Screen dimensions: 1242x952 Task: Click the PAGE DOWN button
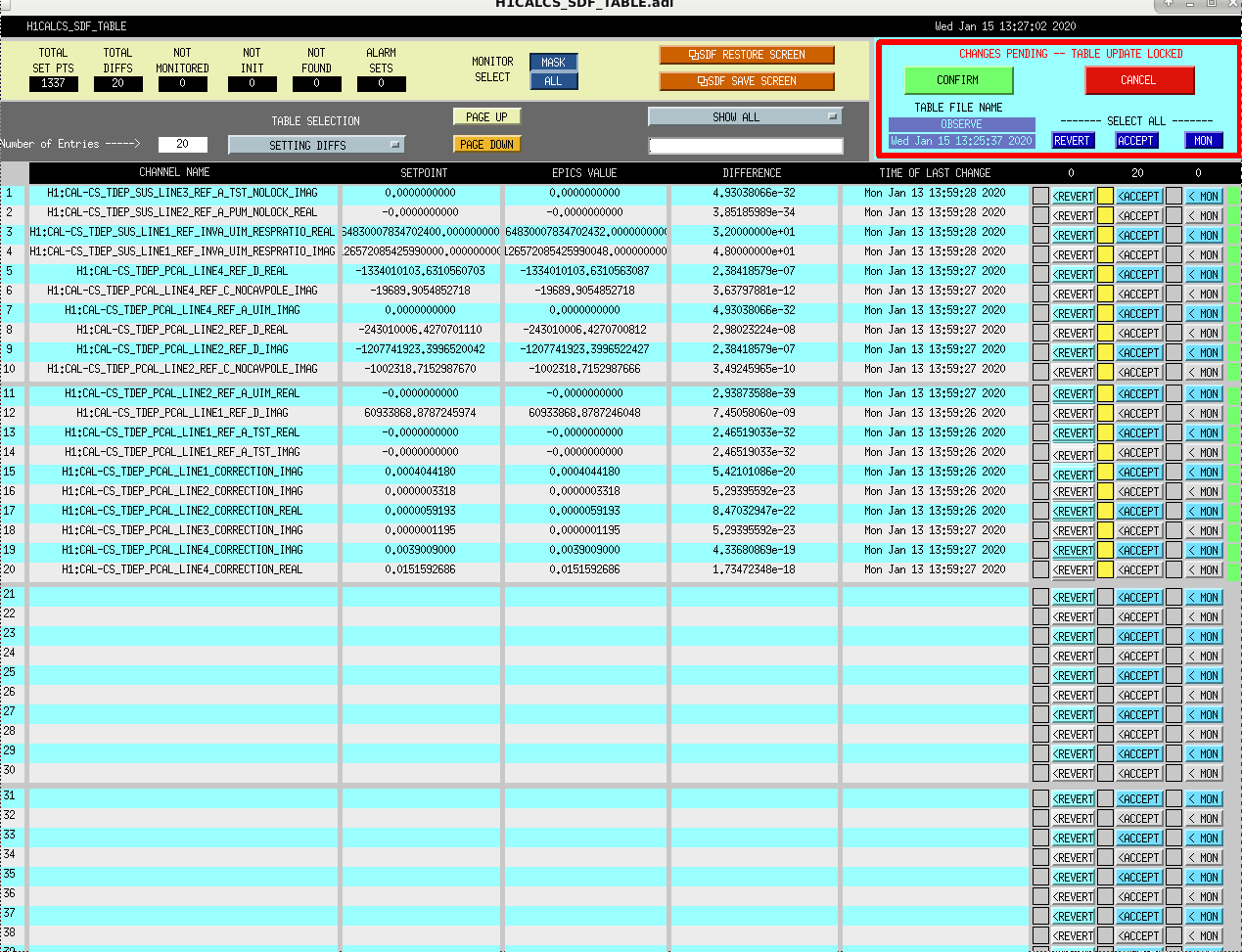pyautogui.click(x=486, y=144)
